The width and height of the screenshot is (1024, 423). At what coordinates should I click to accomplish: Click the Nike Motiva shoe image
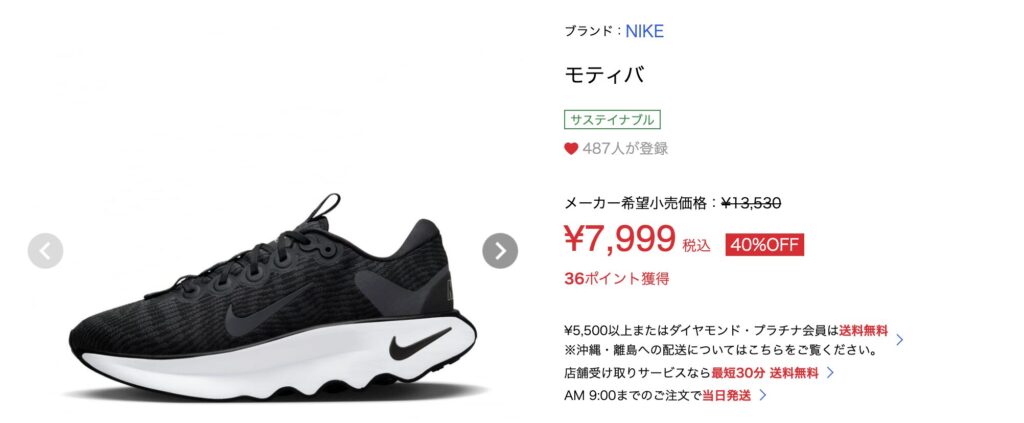272,297
